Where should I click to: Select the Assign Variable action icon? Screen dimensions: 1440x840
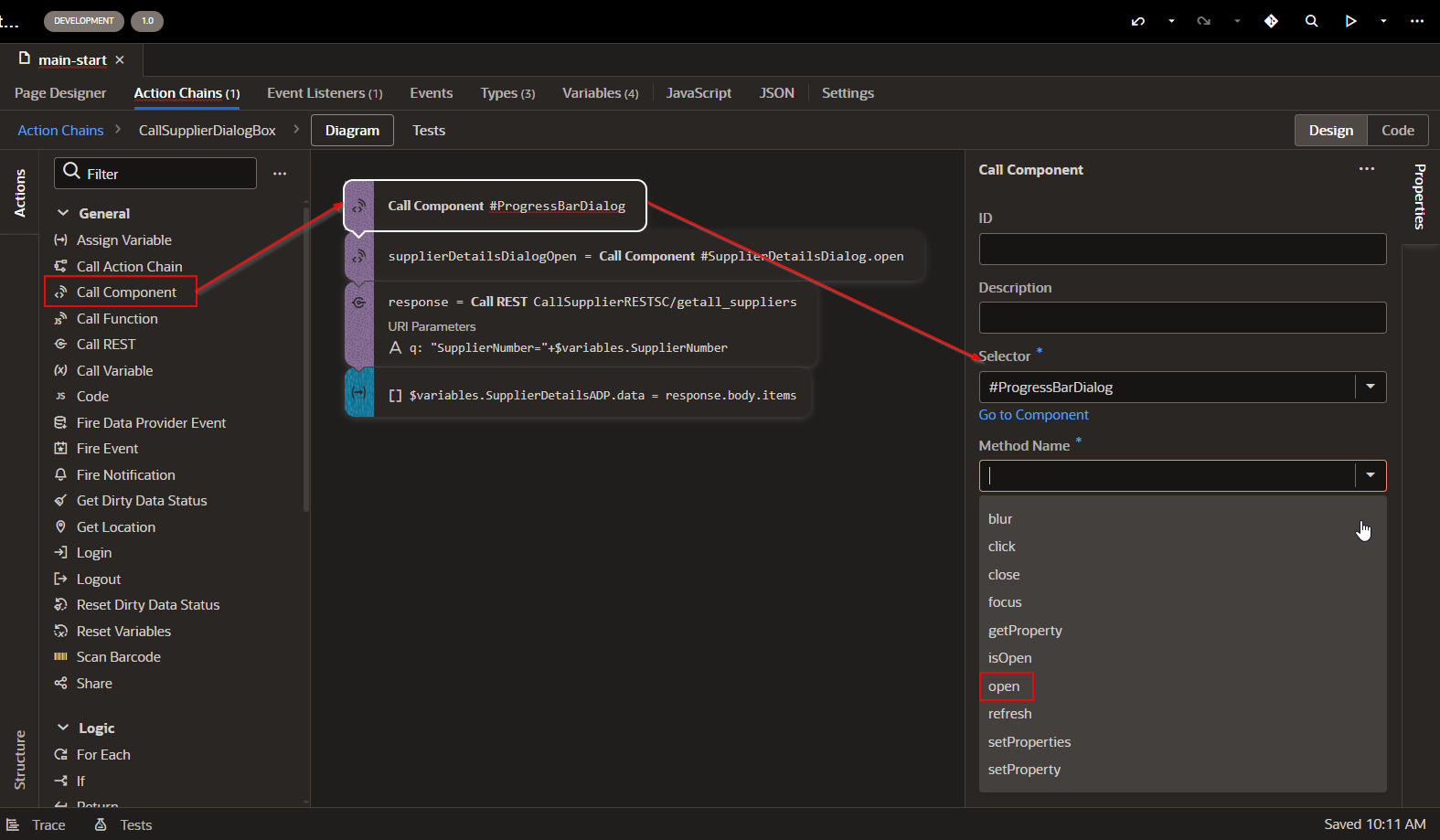tap(60, 239)
